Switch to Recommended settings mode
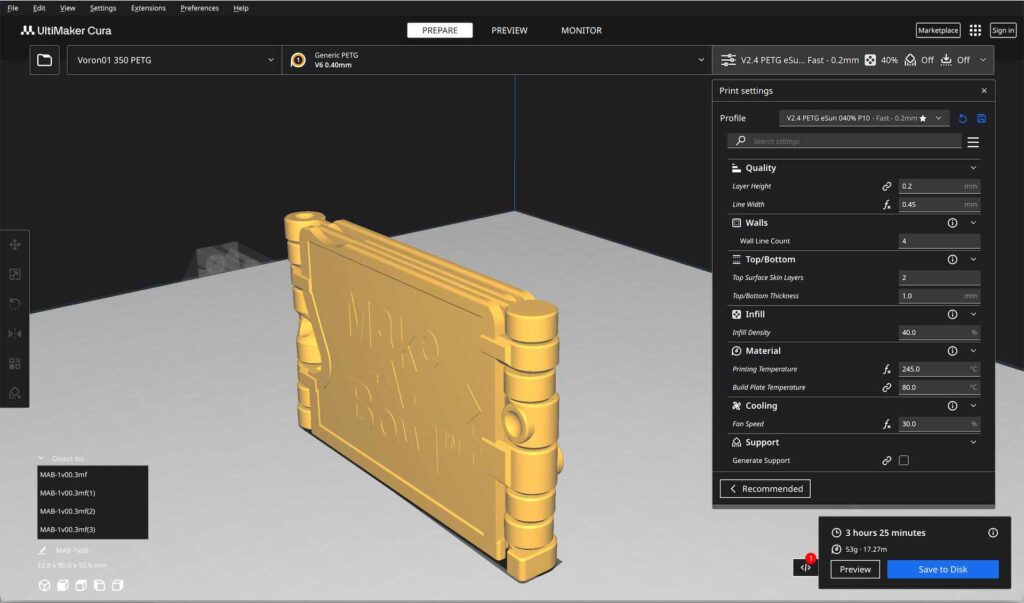Screen dimensions: 1024x603 pos(765,489)
